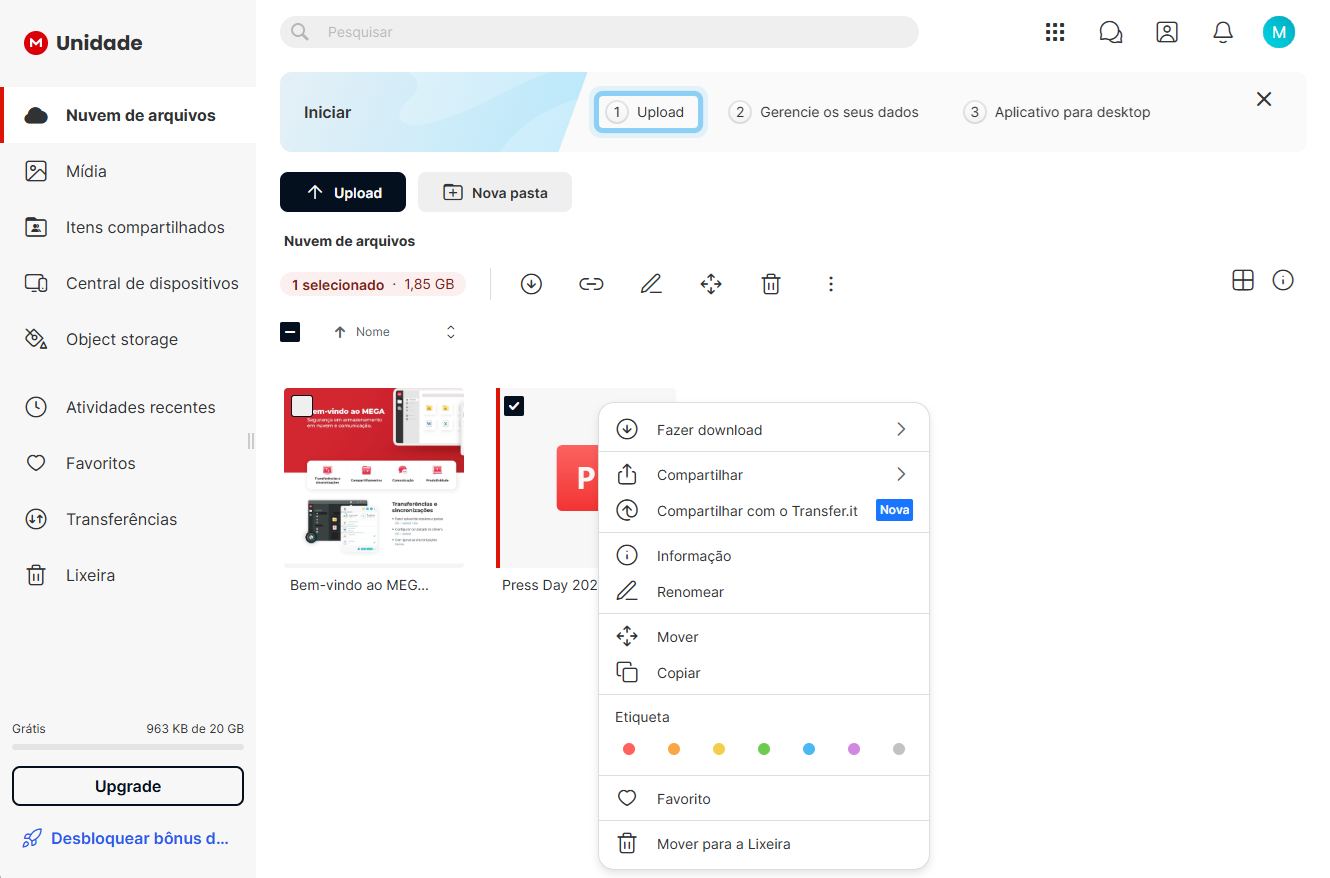Select Mover para a Lixeira menu entry
The width and height of the screenshot is (1330, 878).
[723, 844]
